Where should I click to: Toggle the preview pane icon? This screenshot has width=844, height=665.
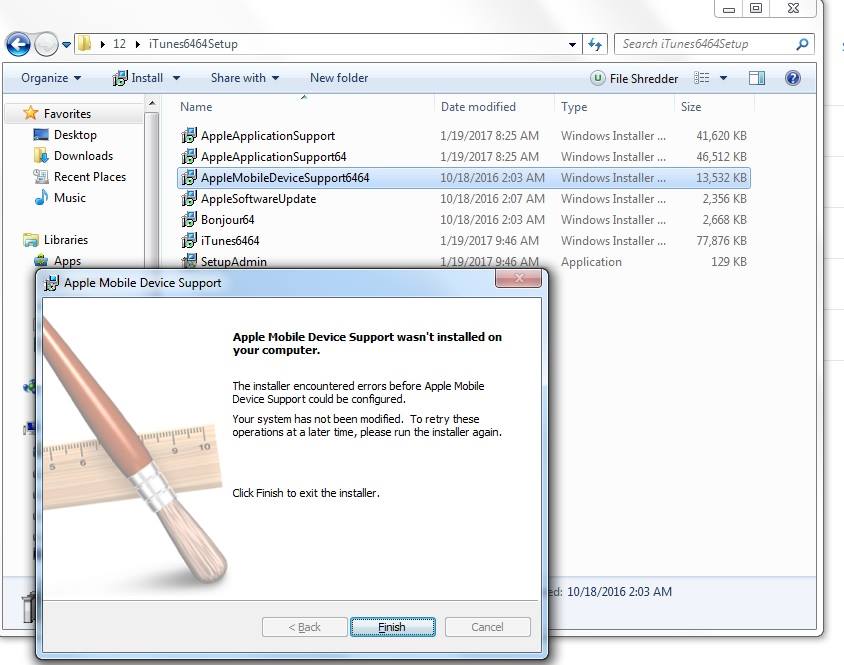tap(756, 79)
